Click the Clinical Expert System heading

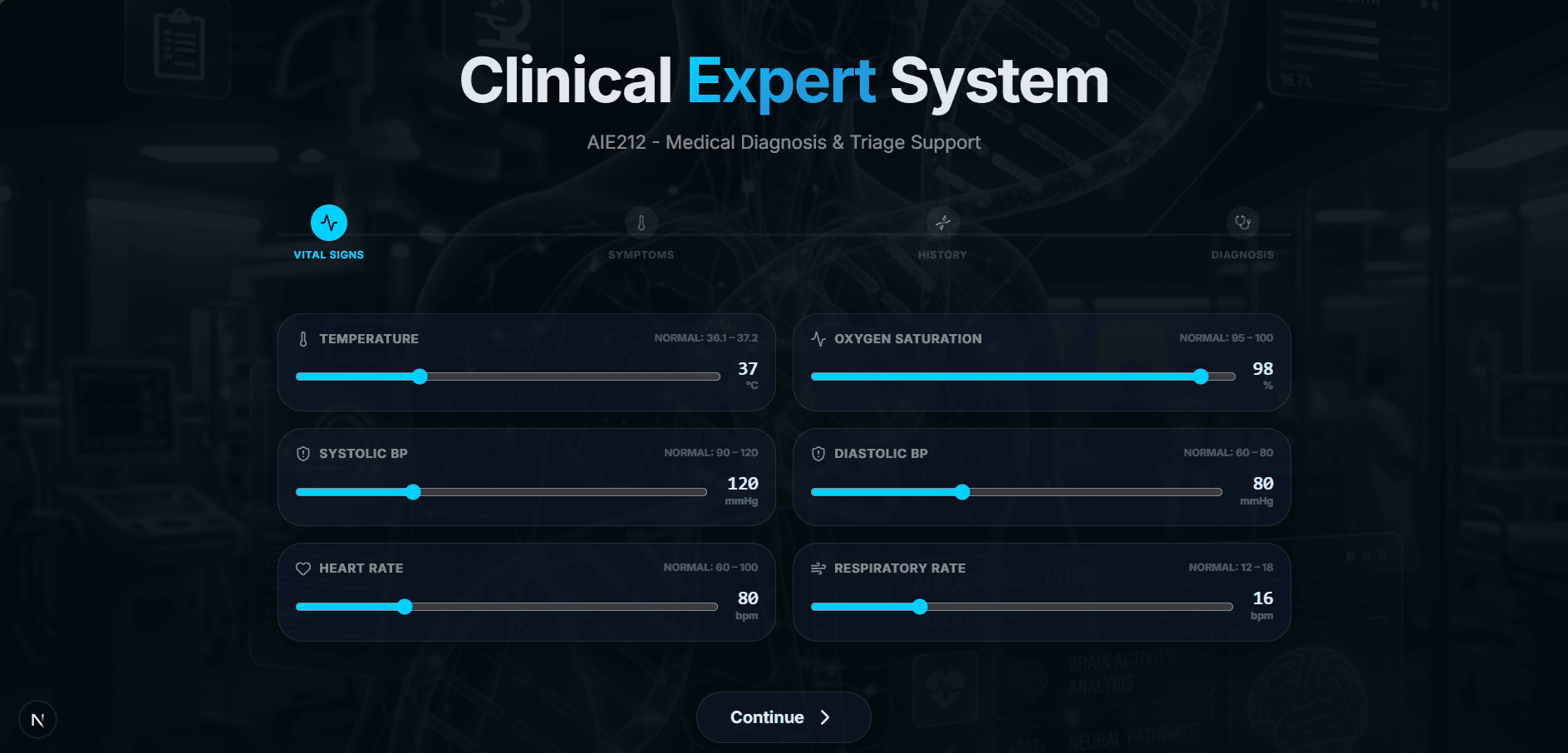pos(784,81)
